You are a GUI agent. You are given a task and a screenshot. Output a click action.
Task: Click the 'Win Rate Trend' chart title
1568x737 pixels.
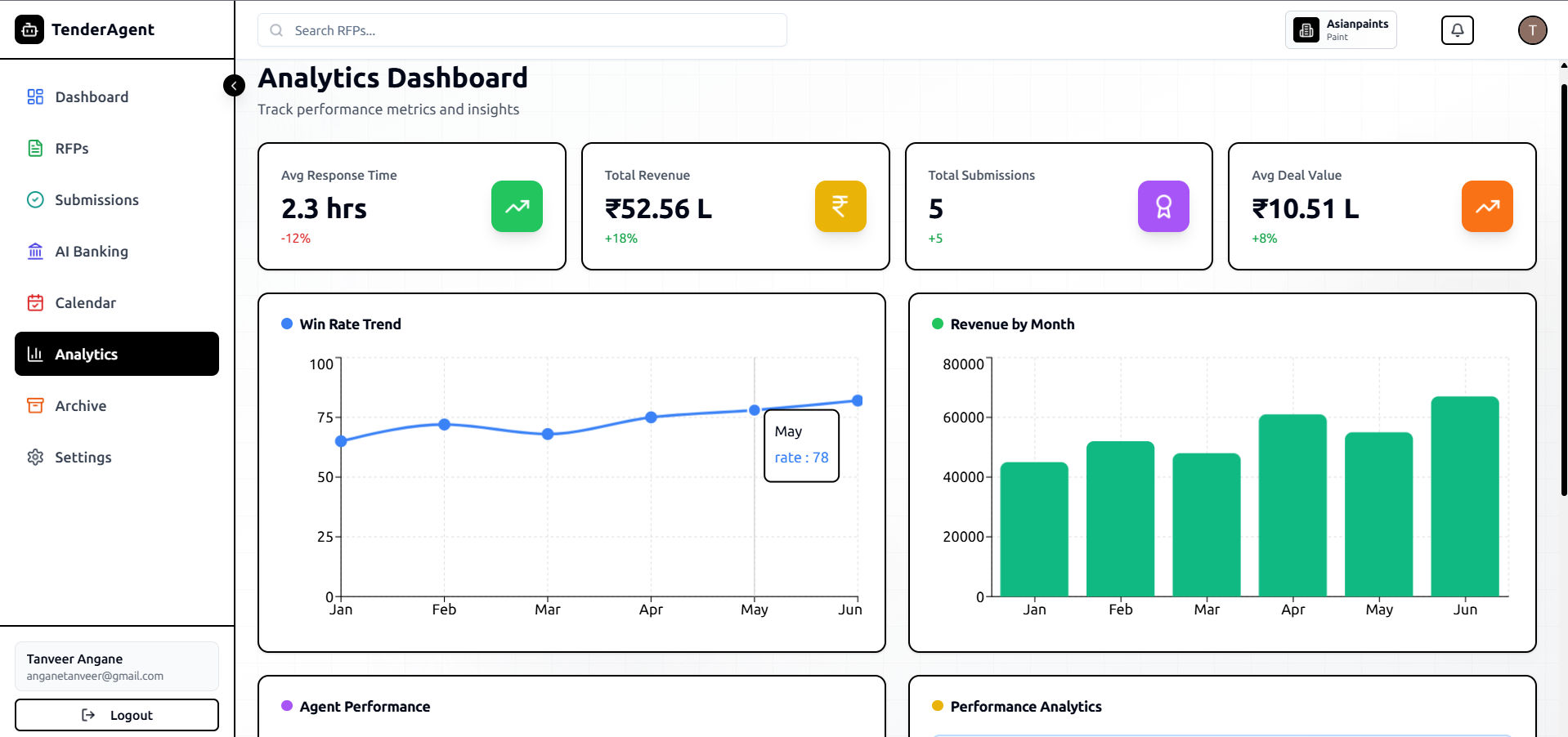pyautogui.click(x=350, y=324)
